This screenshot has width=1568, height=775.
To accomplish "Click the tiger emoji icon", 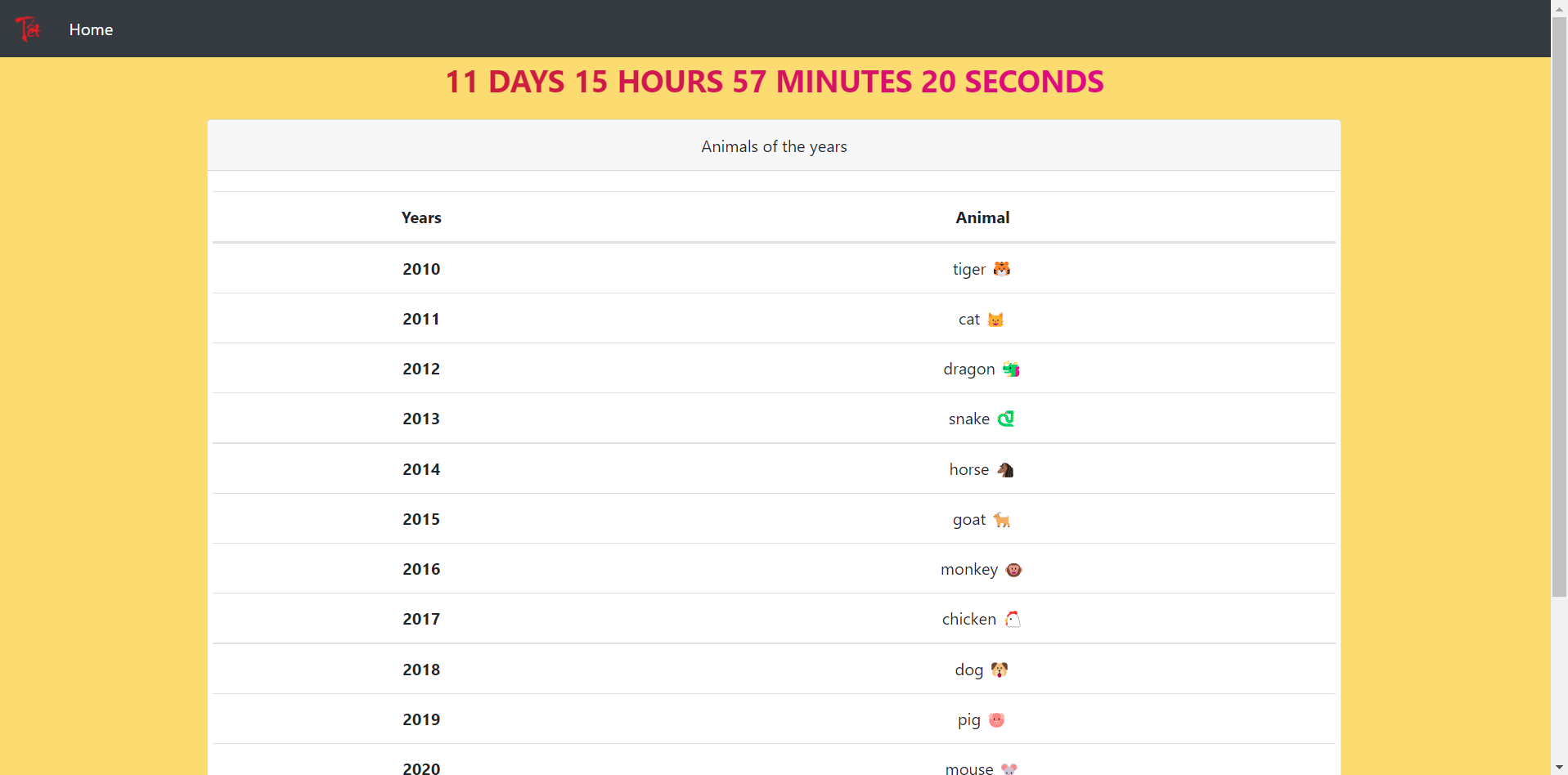I will (1002, 269).
